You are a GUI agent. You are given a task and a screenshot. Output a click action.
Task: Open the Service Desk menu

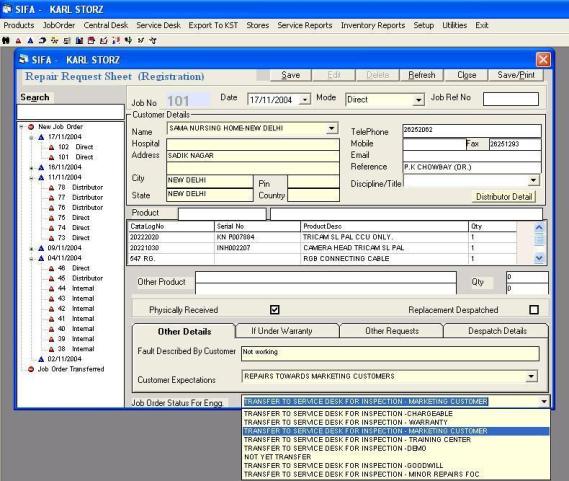pyautogui.click(x=158, y=25)
